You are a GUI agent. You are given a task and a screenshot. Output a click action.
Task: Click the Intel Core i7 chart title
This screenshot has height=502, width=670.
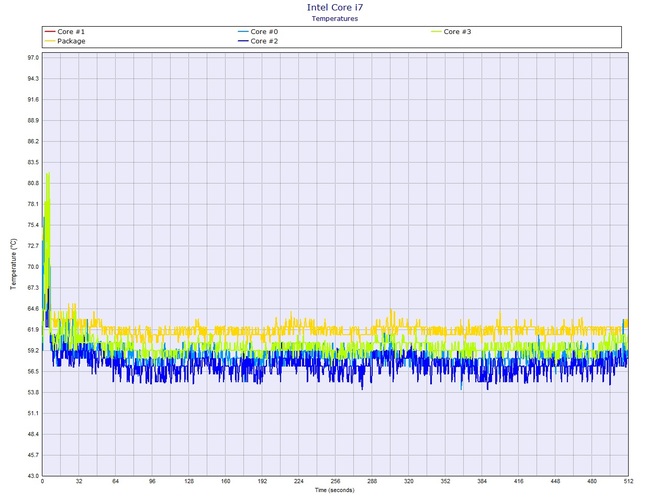[335, 7]
